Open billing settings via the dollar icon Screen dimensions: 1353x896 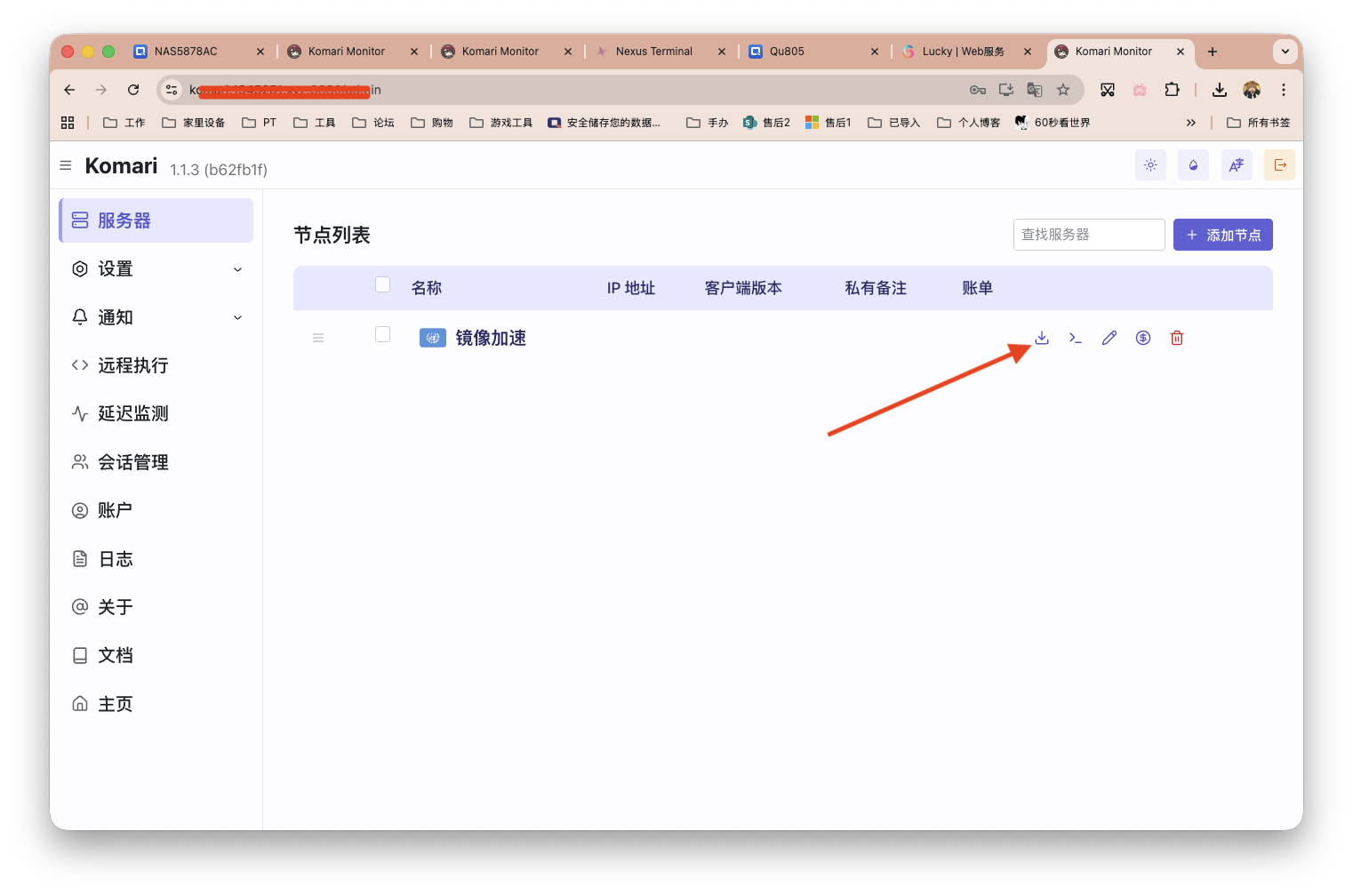coord(1142,338)
